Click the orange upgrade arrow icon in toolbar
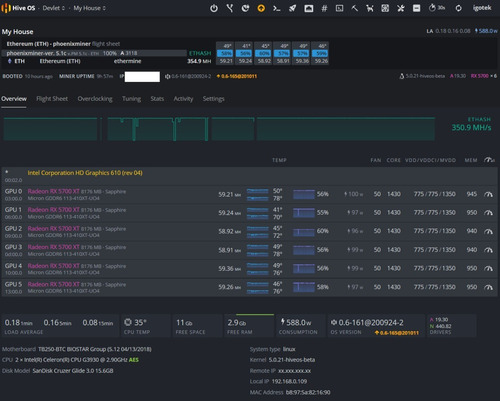500x401 pixels. click(261, 8)
